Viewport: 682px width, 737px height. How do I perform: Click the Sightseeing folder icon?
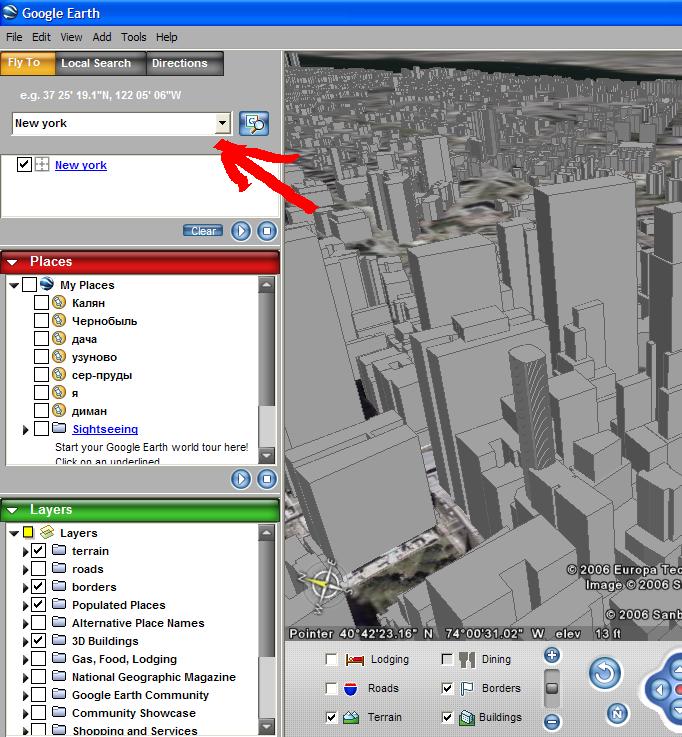pyautogui.click(x=59, y=428)
